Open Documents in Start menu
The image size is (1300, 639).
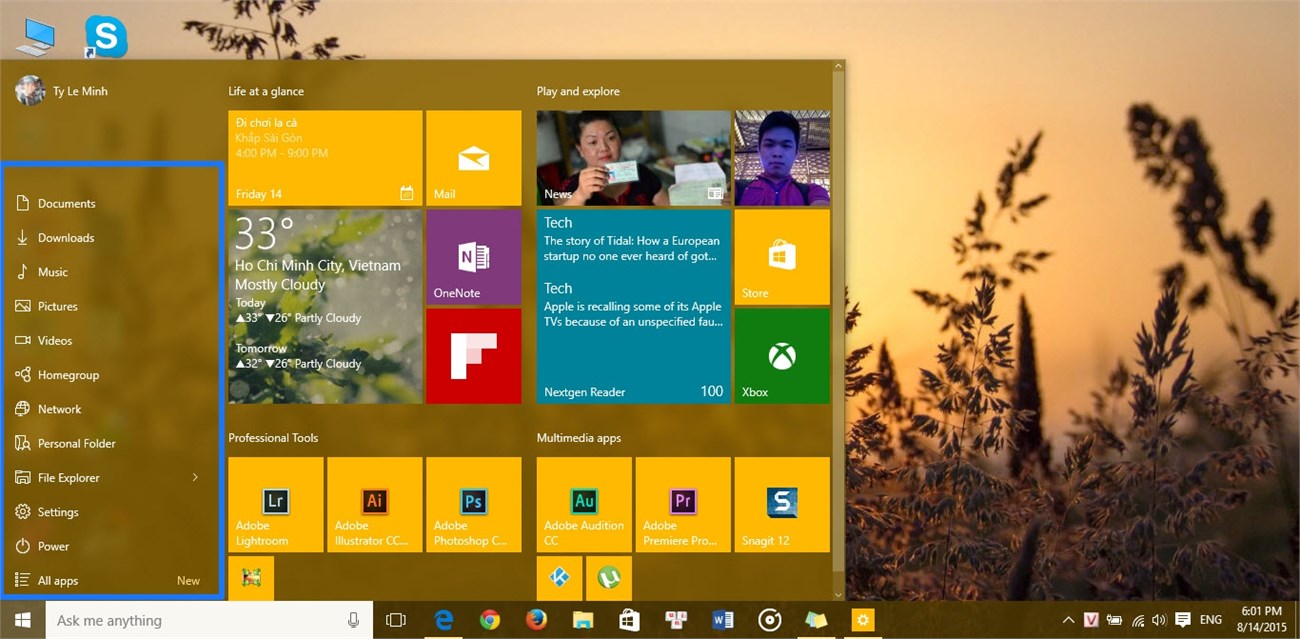(x=111, y=203)
